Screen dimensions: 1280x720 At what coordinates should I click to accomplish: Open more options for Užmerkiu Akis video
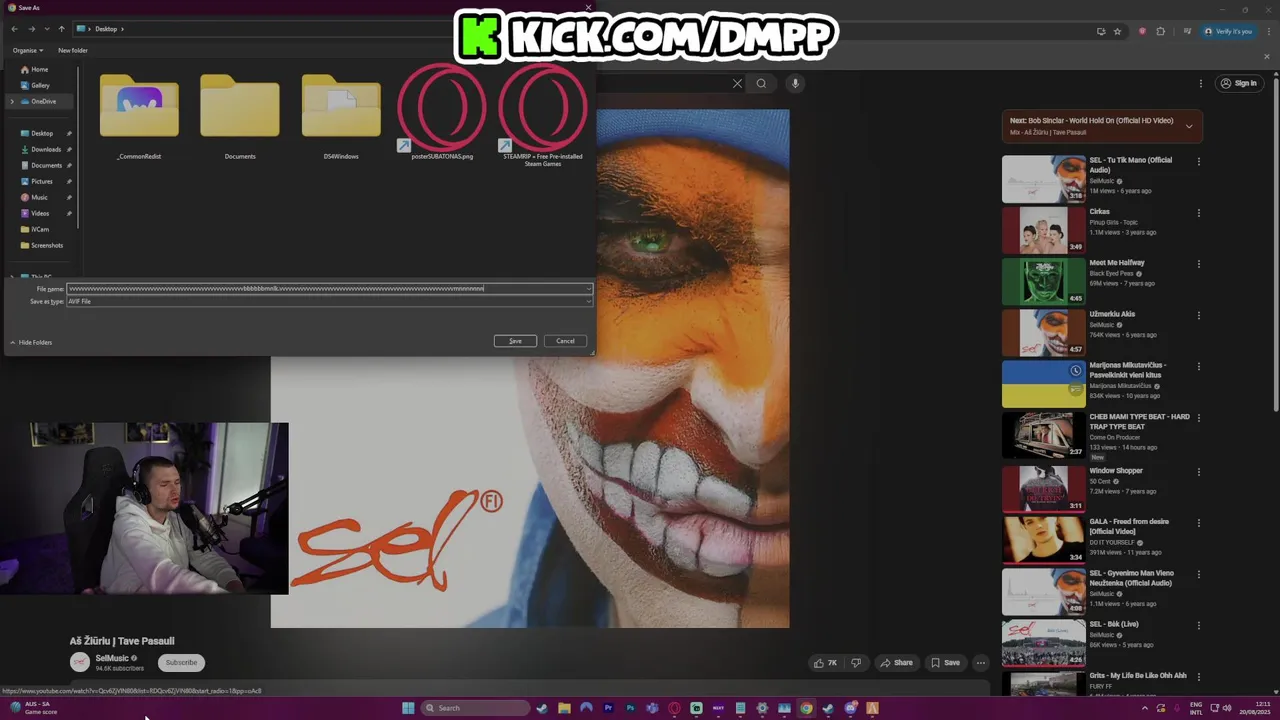[x=1199, y=315]
